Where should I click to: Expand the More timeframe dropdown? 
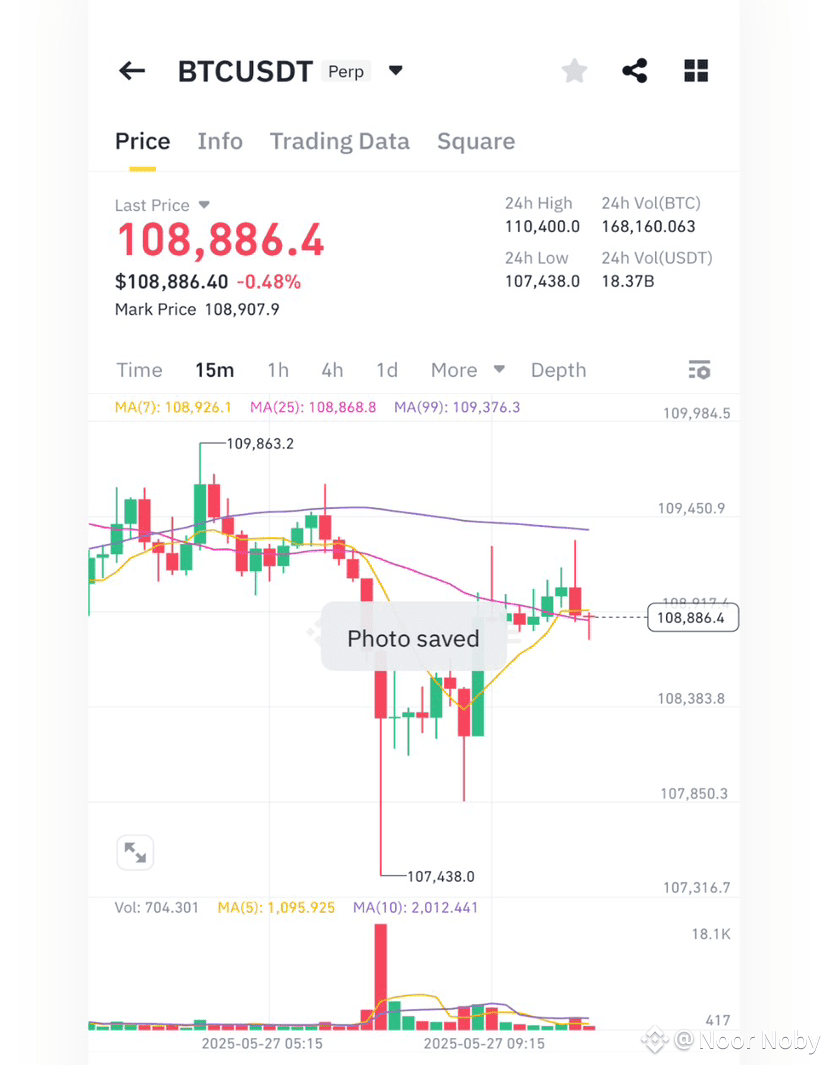pos(467,370)
